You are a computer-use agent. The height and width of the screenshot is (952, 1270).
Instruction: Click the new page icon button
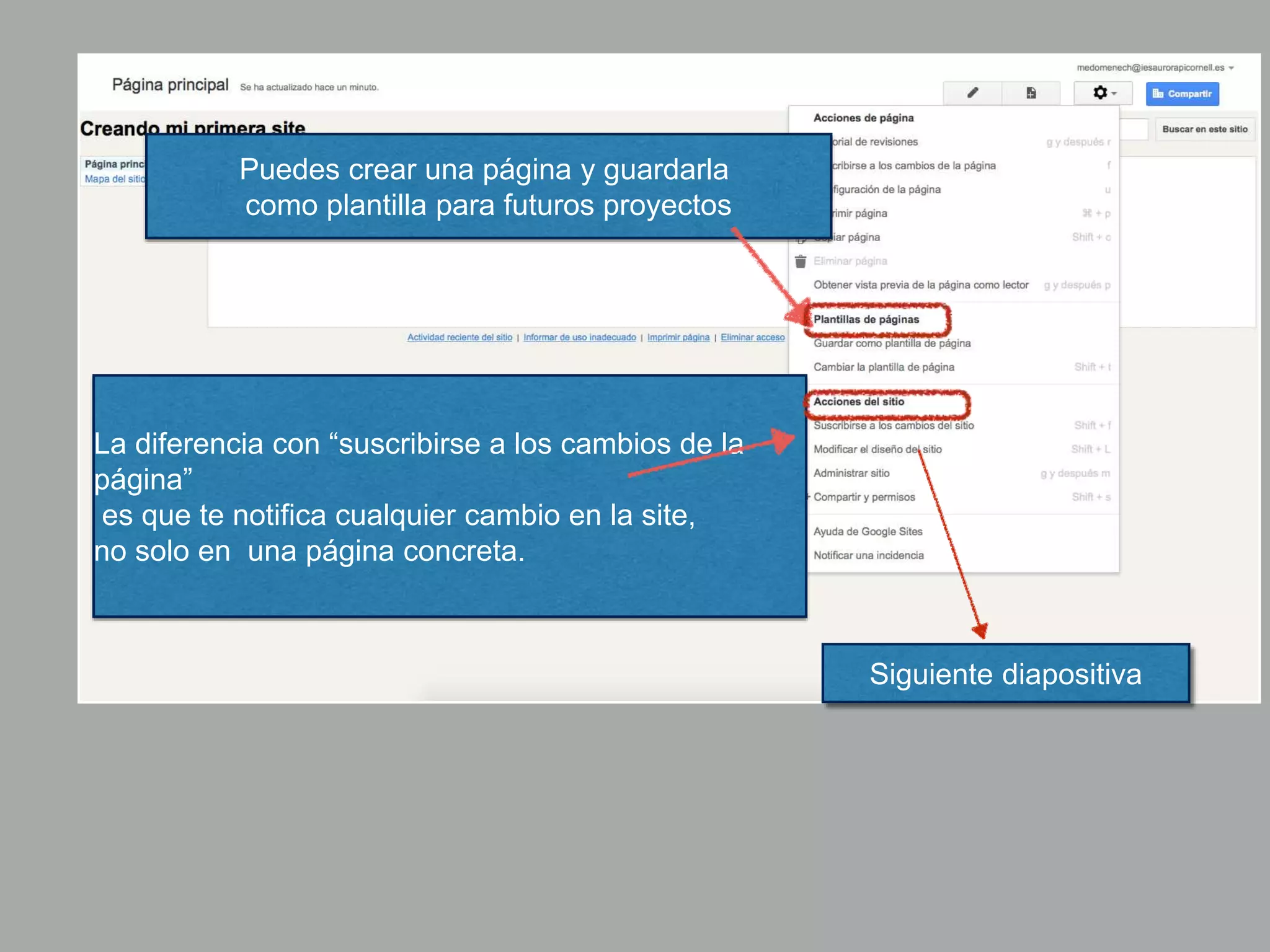[x=1031, y=94]
